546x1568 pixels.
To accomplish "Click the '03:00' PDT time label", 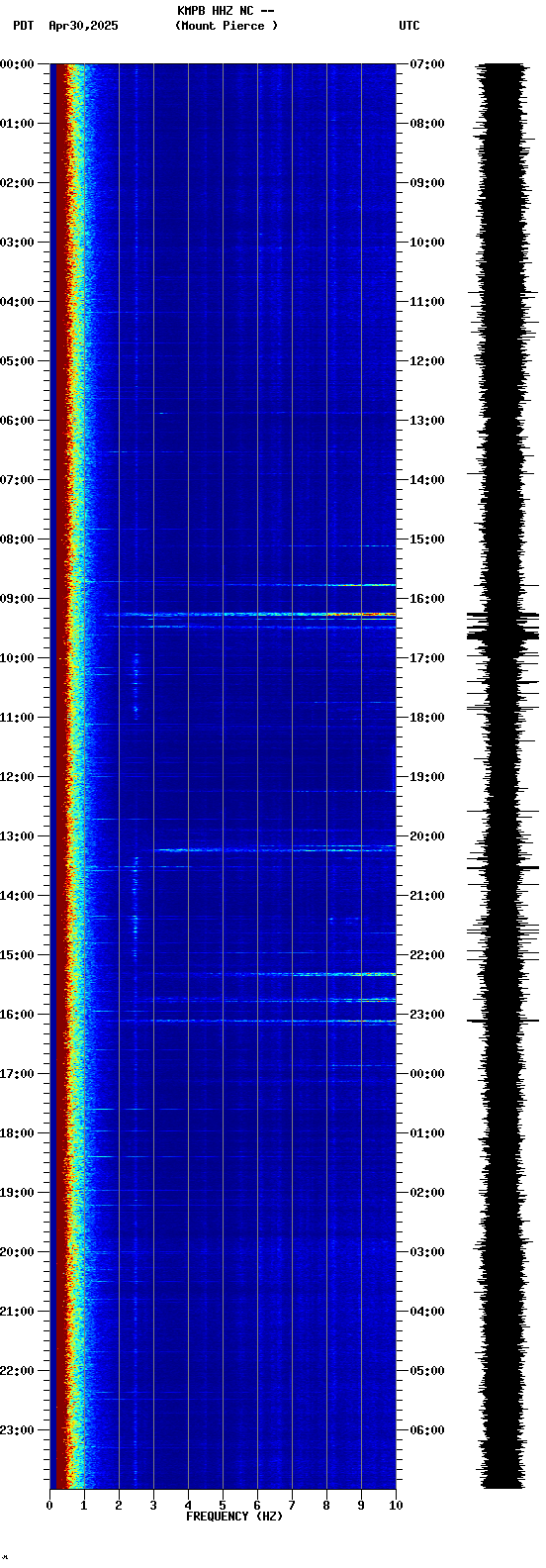I will coord(17,243).
